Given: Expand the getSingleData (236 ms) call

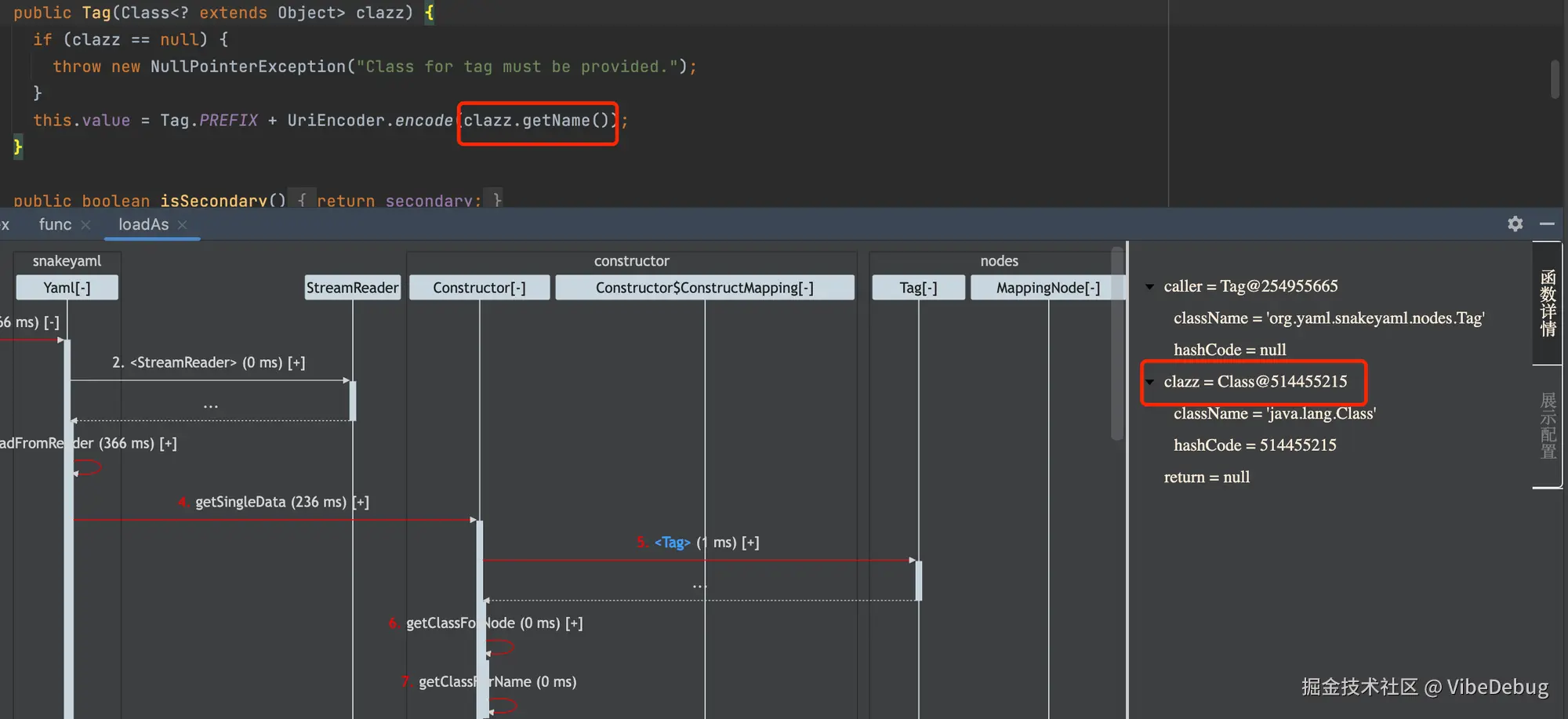Looking at the screenshot, I should [x=361, y=502].
